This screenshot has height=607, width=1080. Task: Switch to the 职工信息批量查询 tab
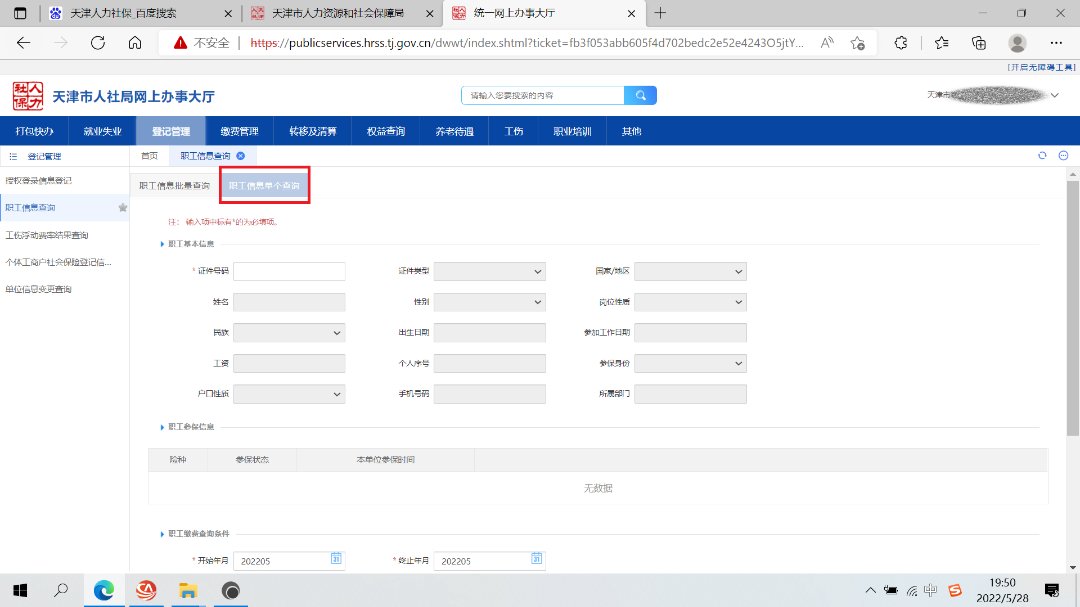point(174,186)
